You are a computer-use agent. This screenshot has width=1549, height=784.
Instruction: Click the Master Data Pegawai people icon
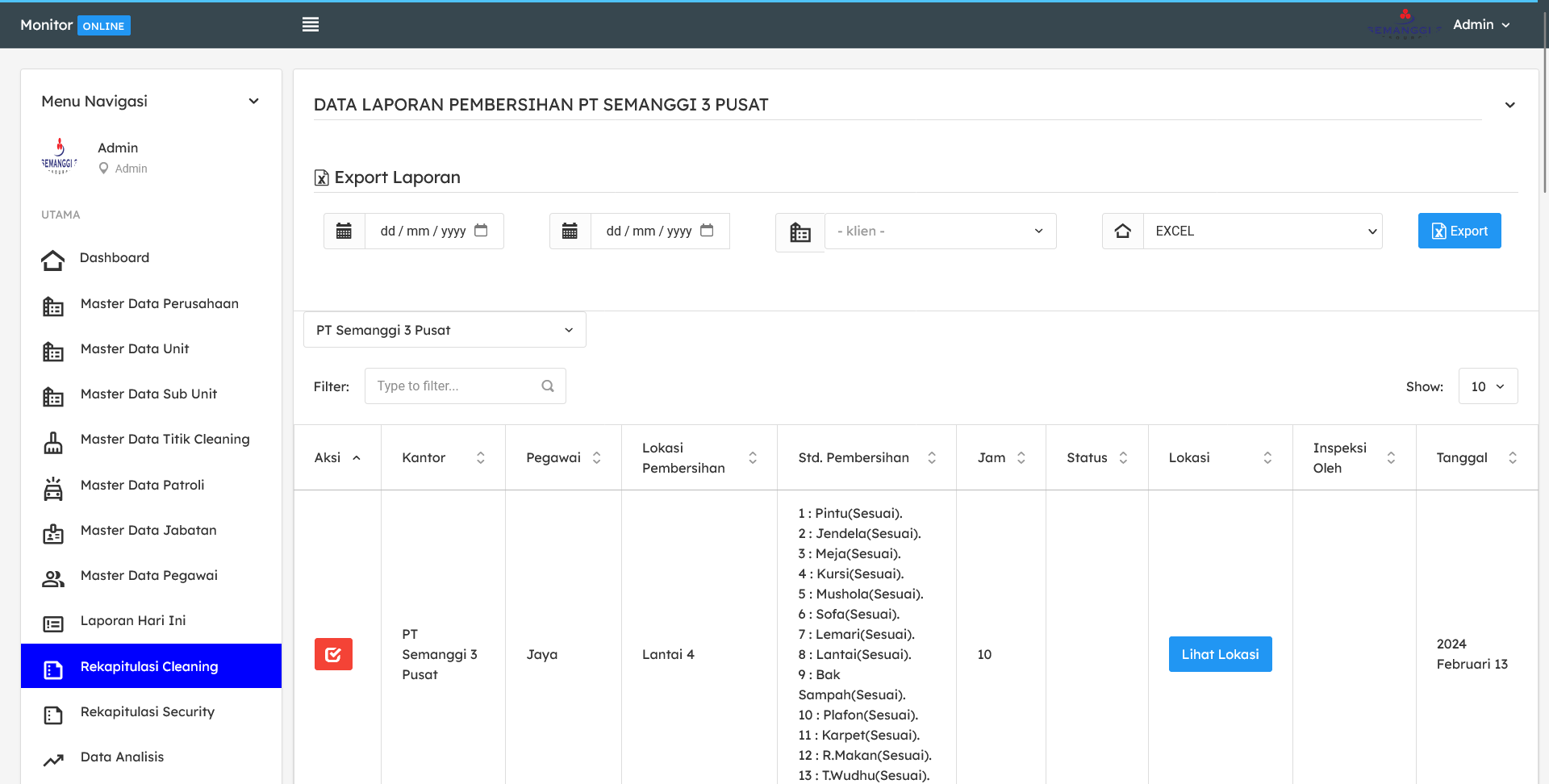(53, 578)
